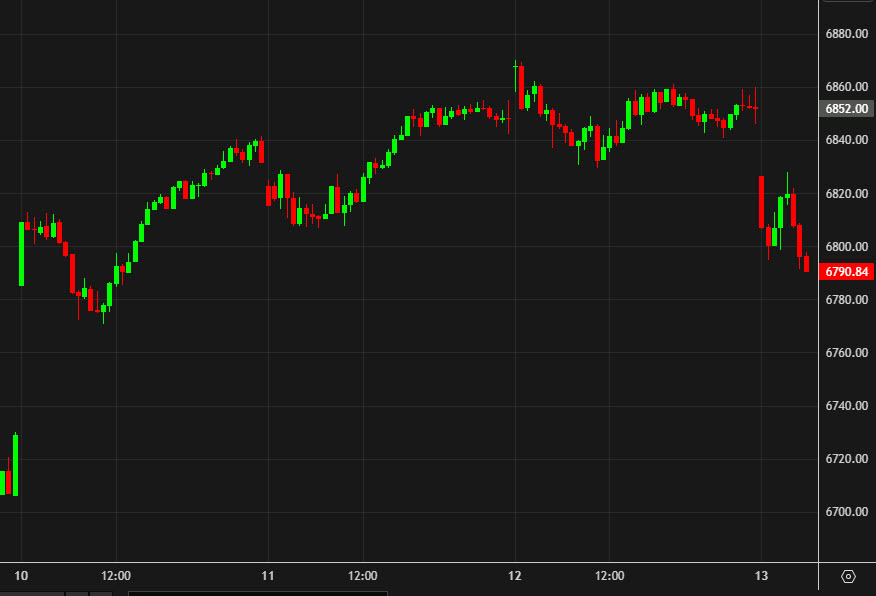Click the isolated green candle at bottom left
Viewport: 876px width, 596px height.
14,465
